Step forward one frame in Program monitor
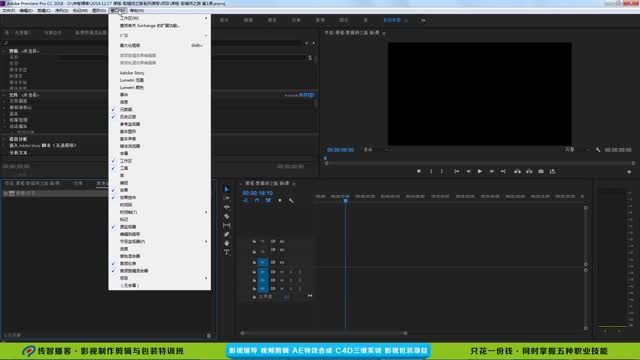The height and width of the screenshot is (360, 640). coord(492,171)
